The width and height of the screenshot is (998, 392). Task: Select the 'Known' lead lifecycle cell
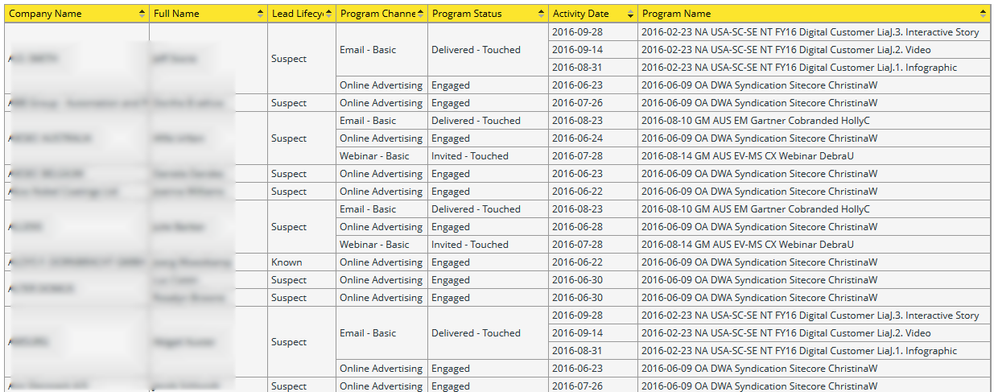tap(302, 262)
